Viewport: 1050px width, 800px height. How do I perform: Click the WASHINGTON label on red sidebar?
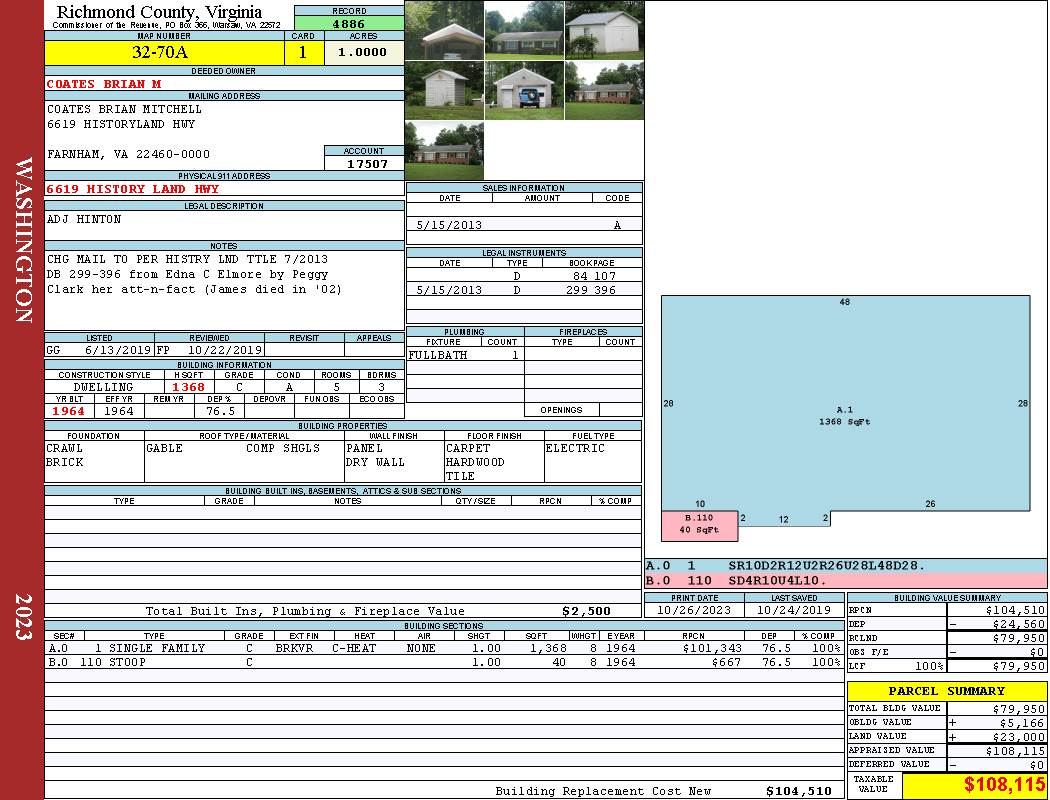click(x=22, y=240)
